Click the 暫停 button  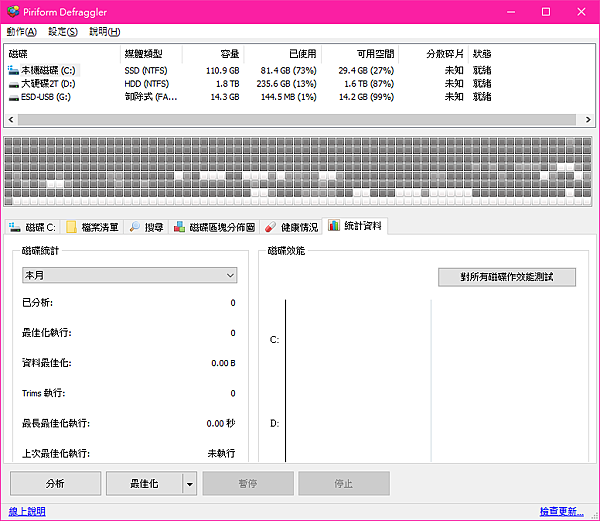[248, 484]
